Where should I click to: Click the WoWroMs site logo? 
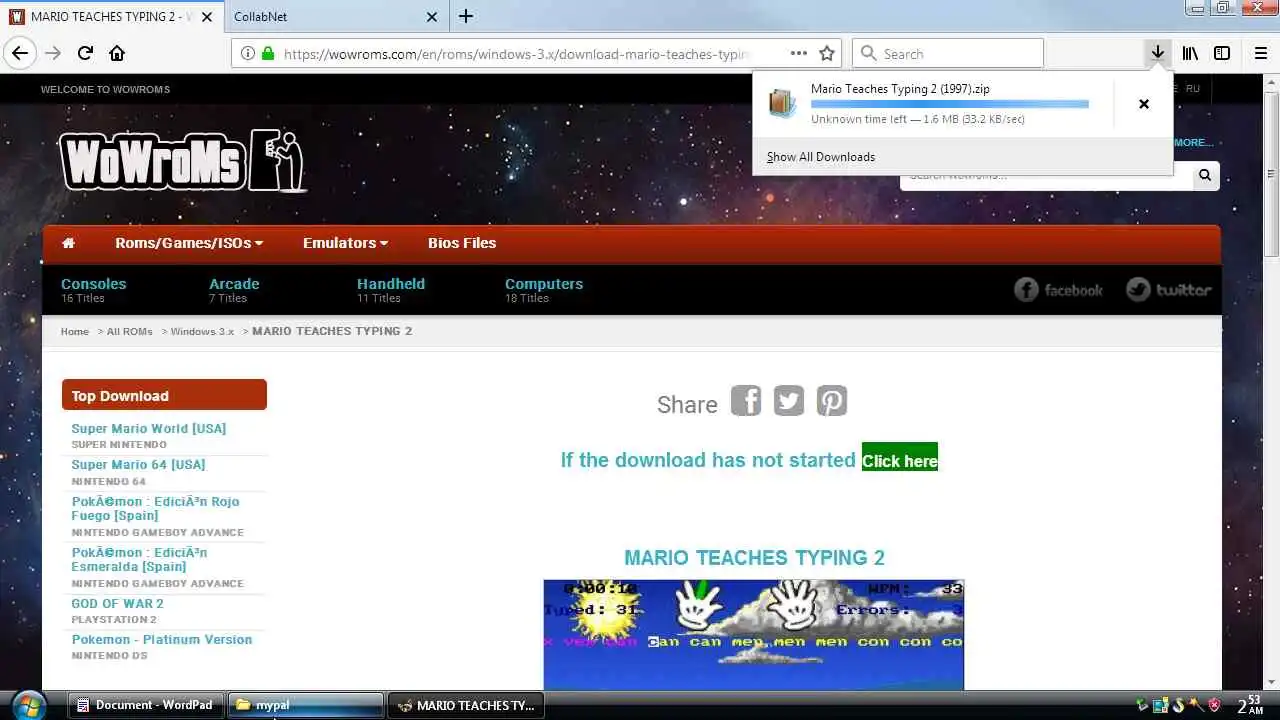point(182,161)
